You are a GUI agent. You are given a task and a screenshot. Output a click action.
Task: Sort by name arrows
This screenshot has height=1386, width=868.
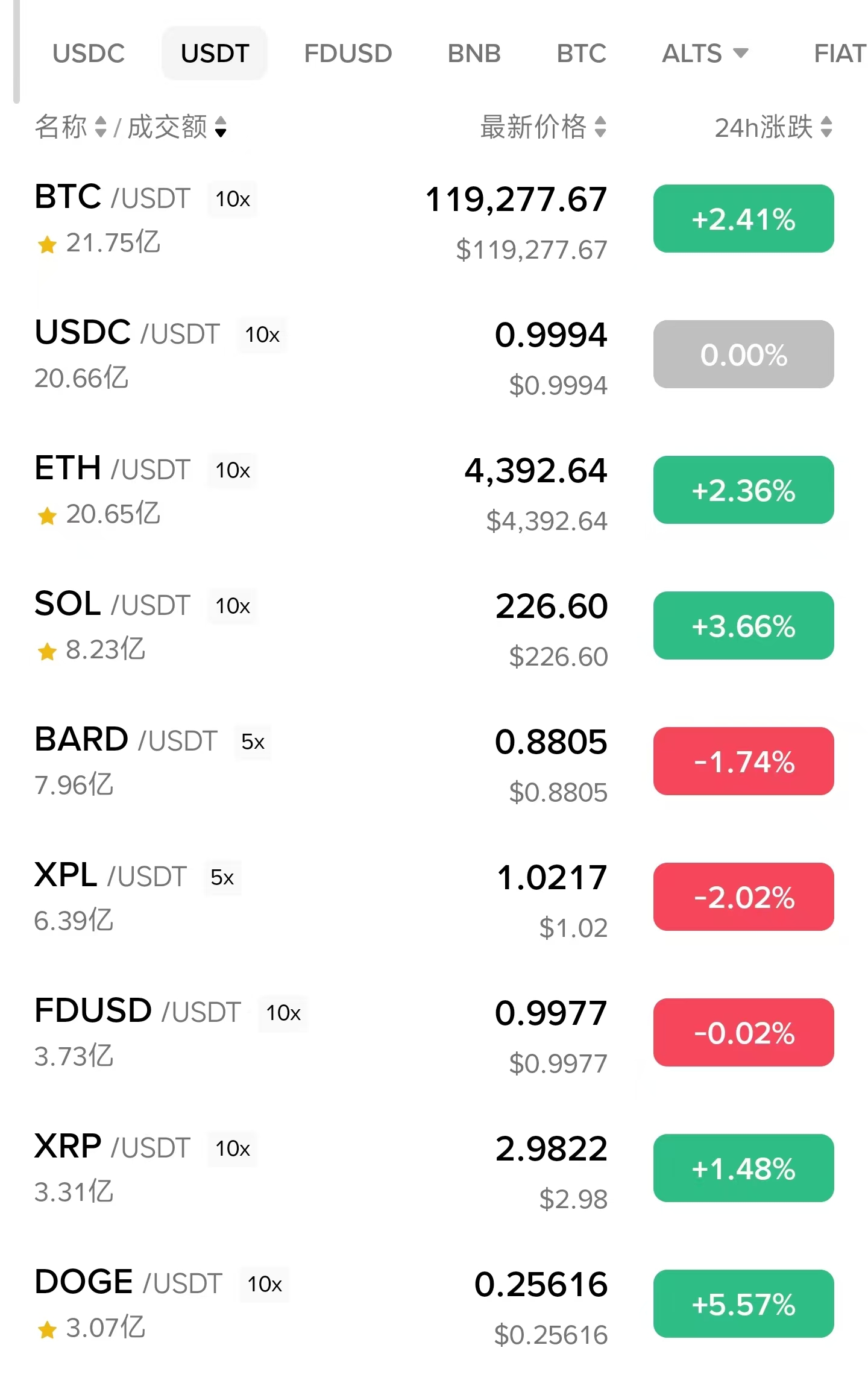[101, 127]
